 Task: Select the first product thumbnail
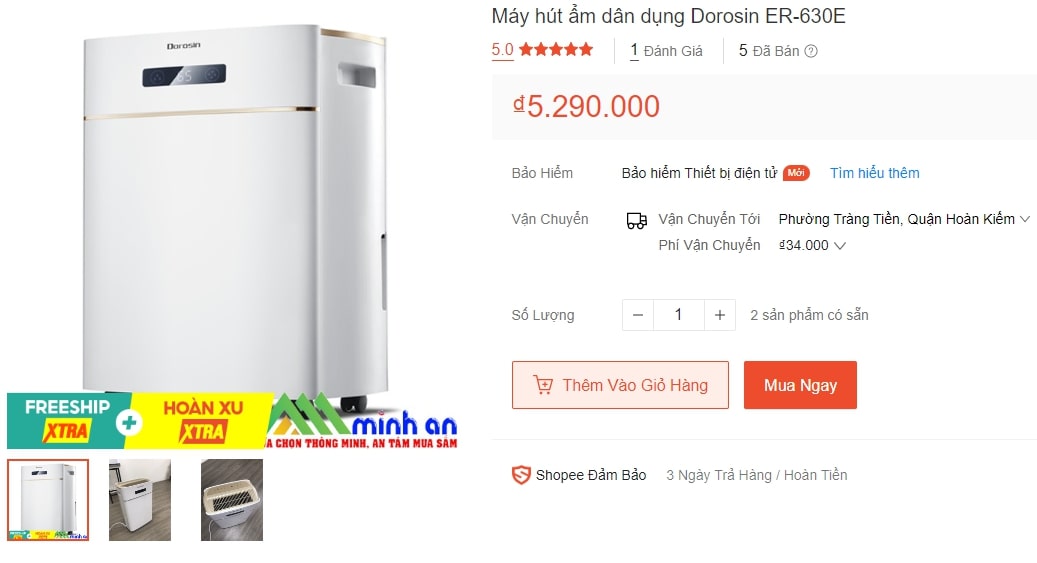tap(48, 500)
